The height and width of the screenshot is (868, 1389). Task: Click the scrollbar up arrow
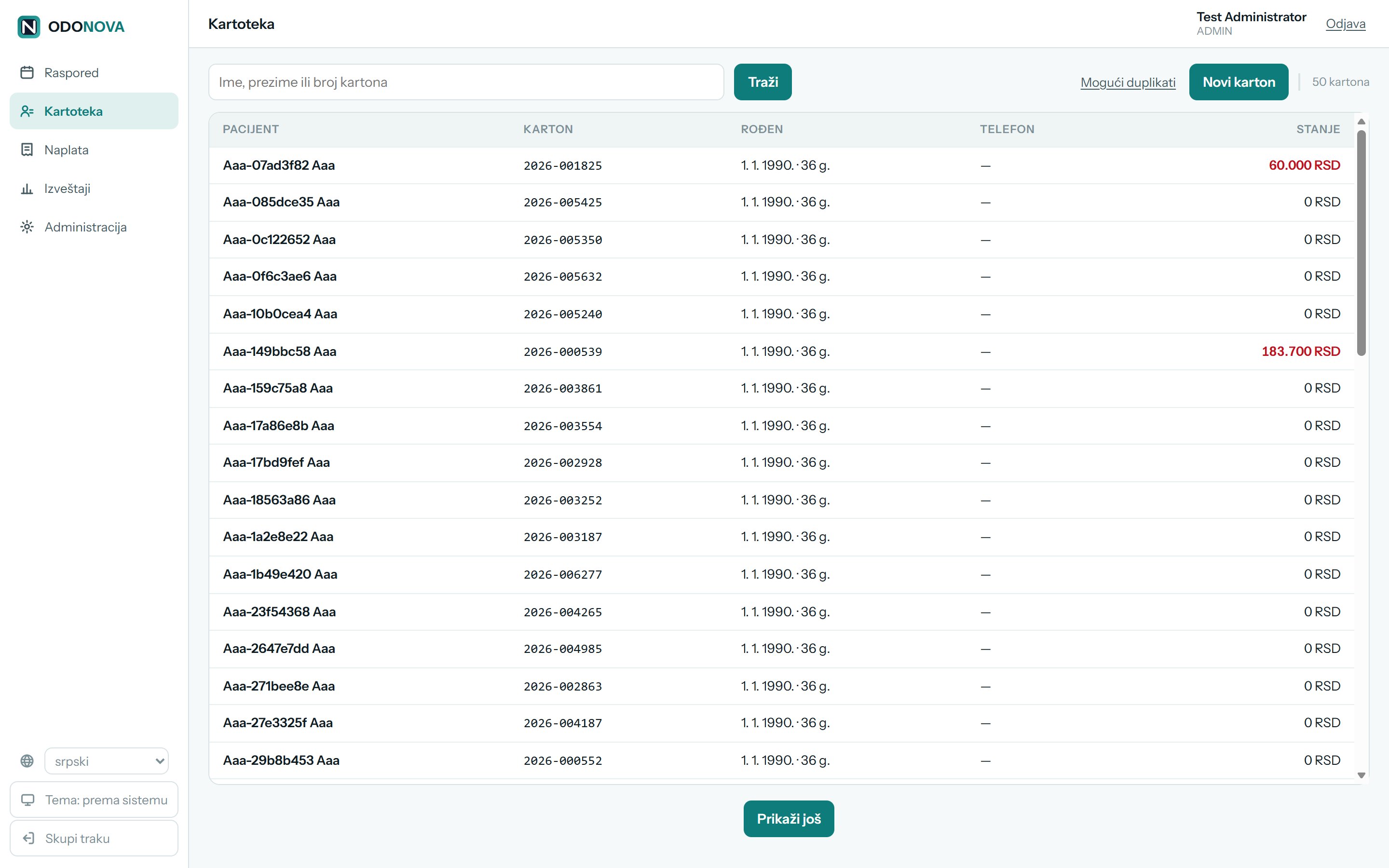tap(1361, 122)
